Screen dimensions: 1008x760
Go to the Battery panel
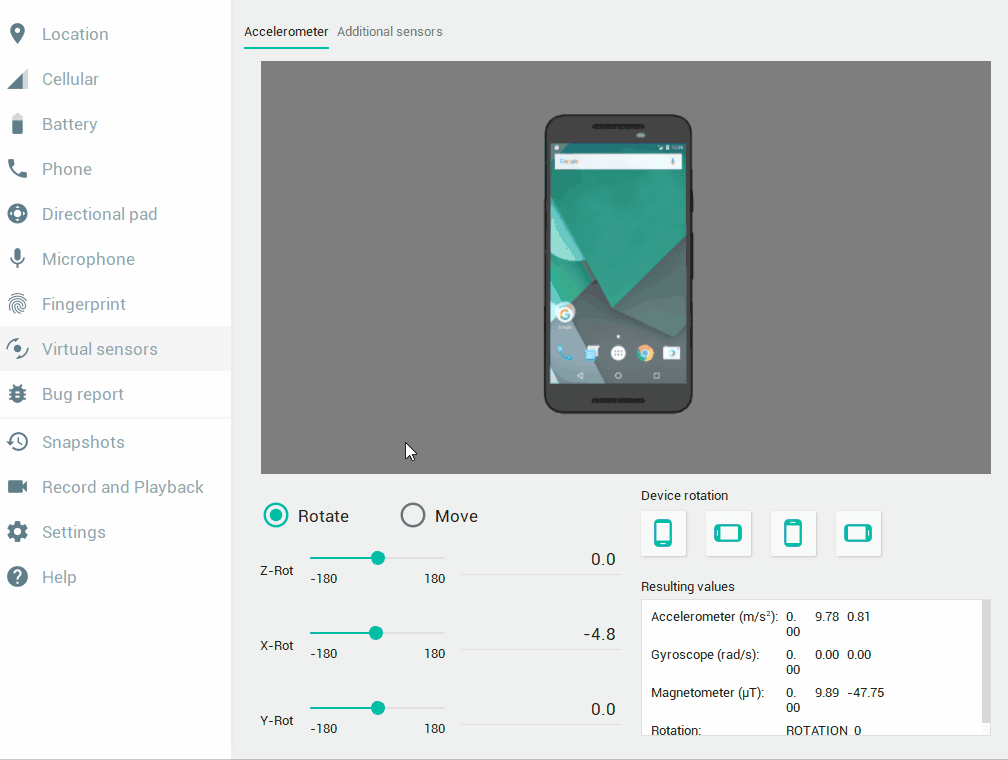pyautogui.click(x=69, y=124)
